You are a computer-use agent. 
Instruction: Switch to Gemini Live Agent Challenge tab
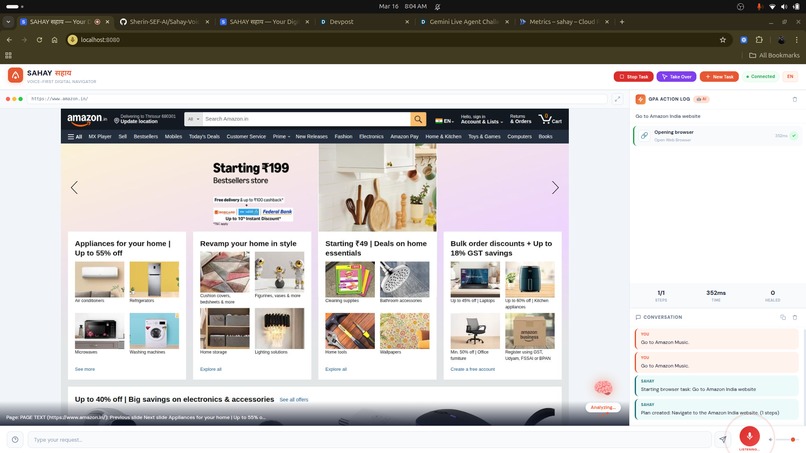[463, 22]
